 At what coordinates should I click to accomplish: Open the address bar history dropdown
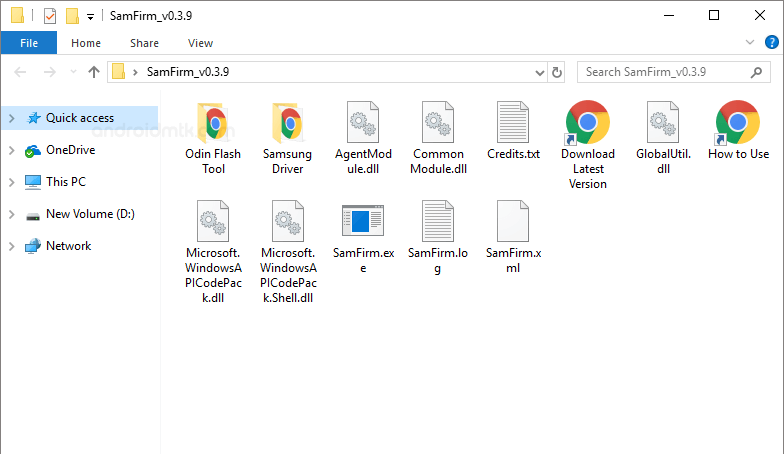coord(539,72)
